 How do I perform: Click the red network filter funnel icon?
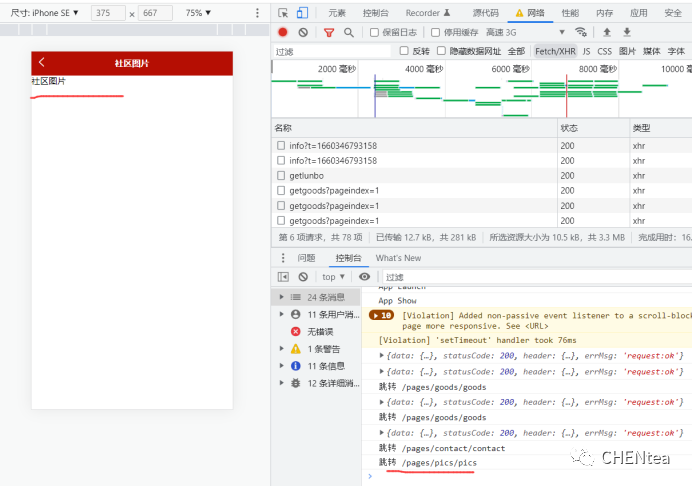point(327,32)
